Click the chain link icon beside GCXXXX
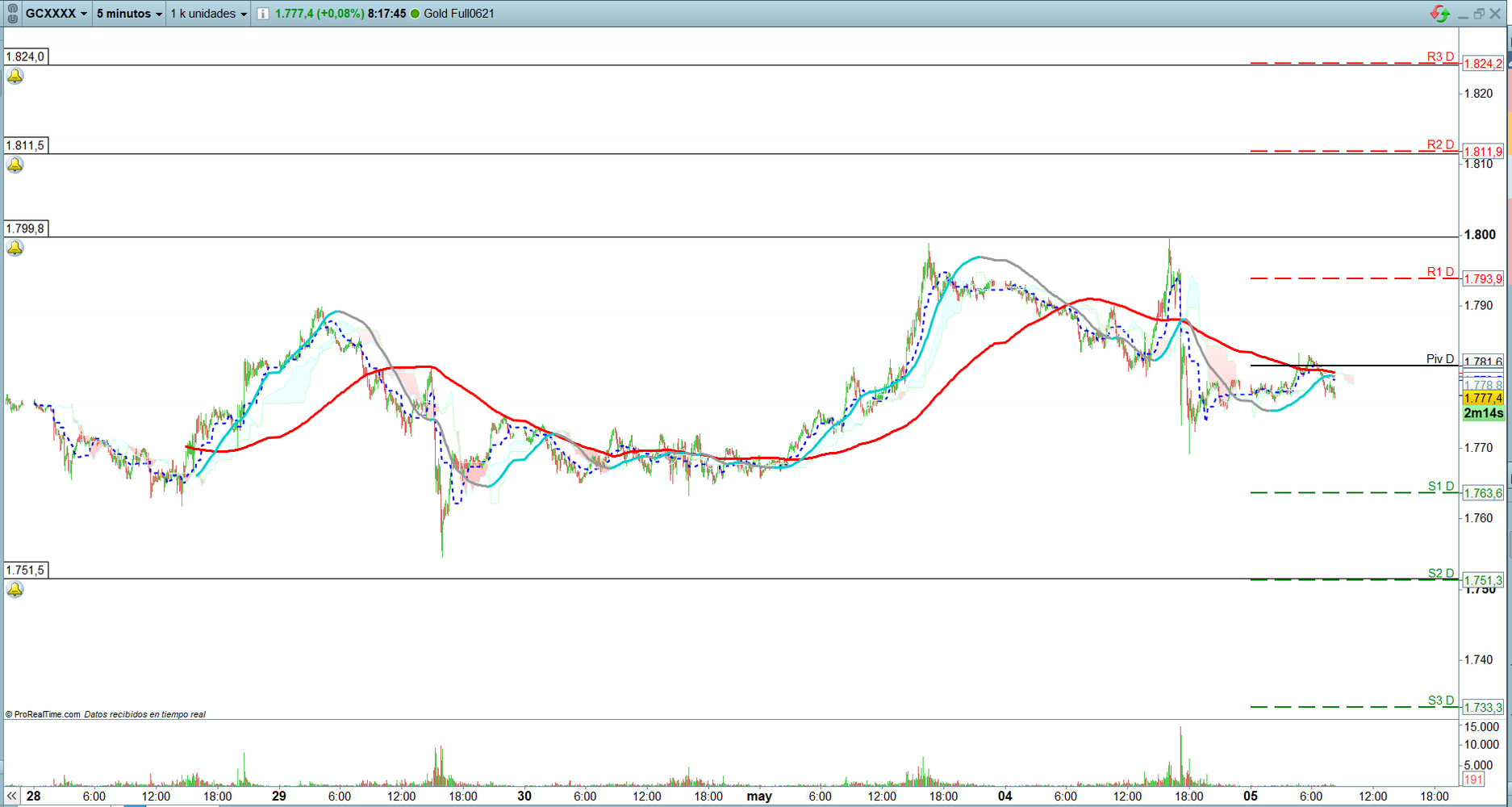Screen dimensions: 1512x807 tap(12, 14)
